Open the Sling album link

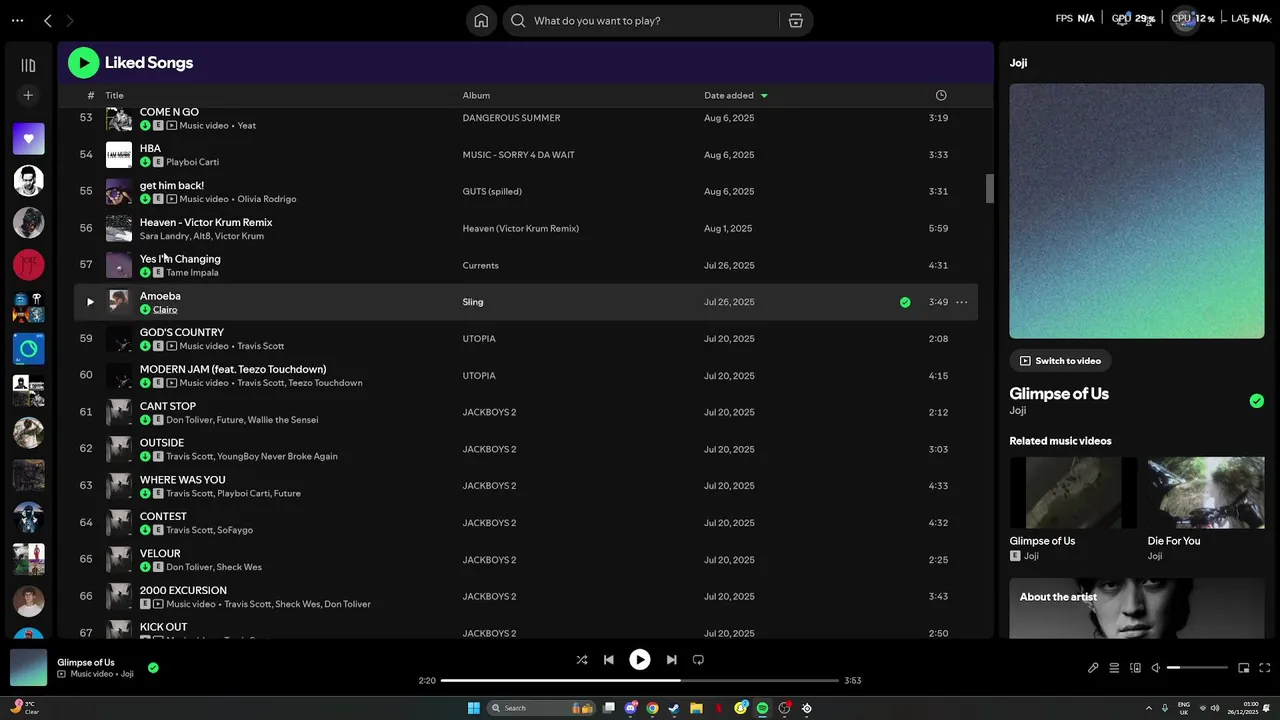[473, 302]
